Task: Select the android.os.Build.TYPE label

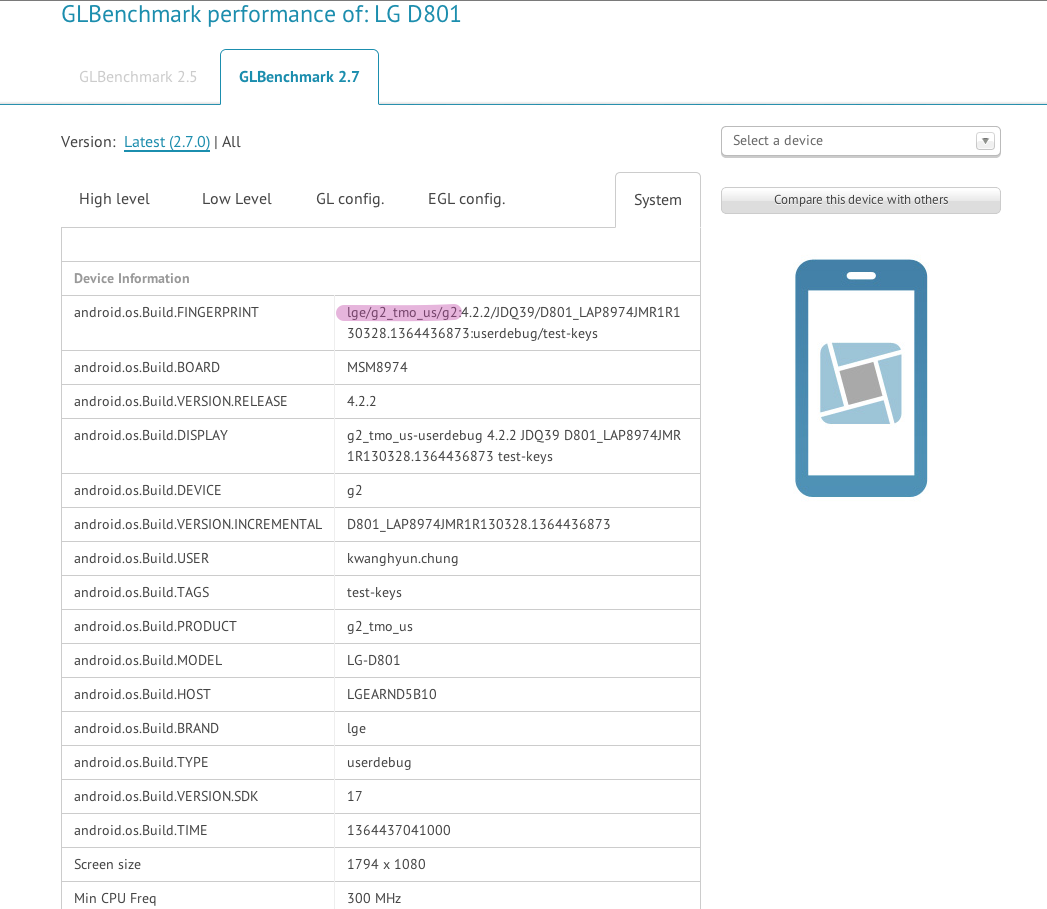Action: [141, 763]
